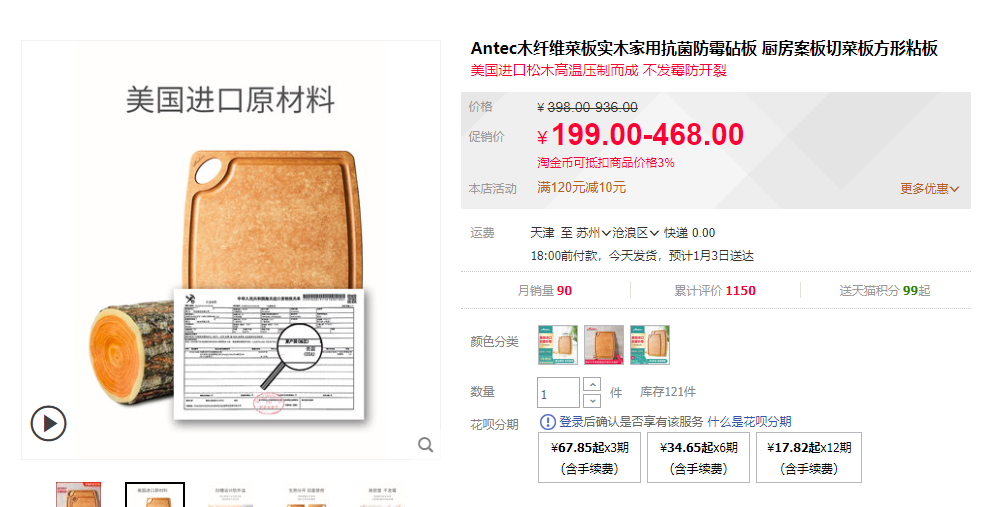Open 累计评价 1150 reviews
This screenshot has height=507, width=982.
tap(715, 290)
